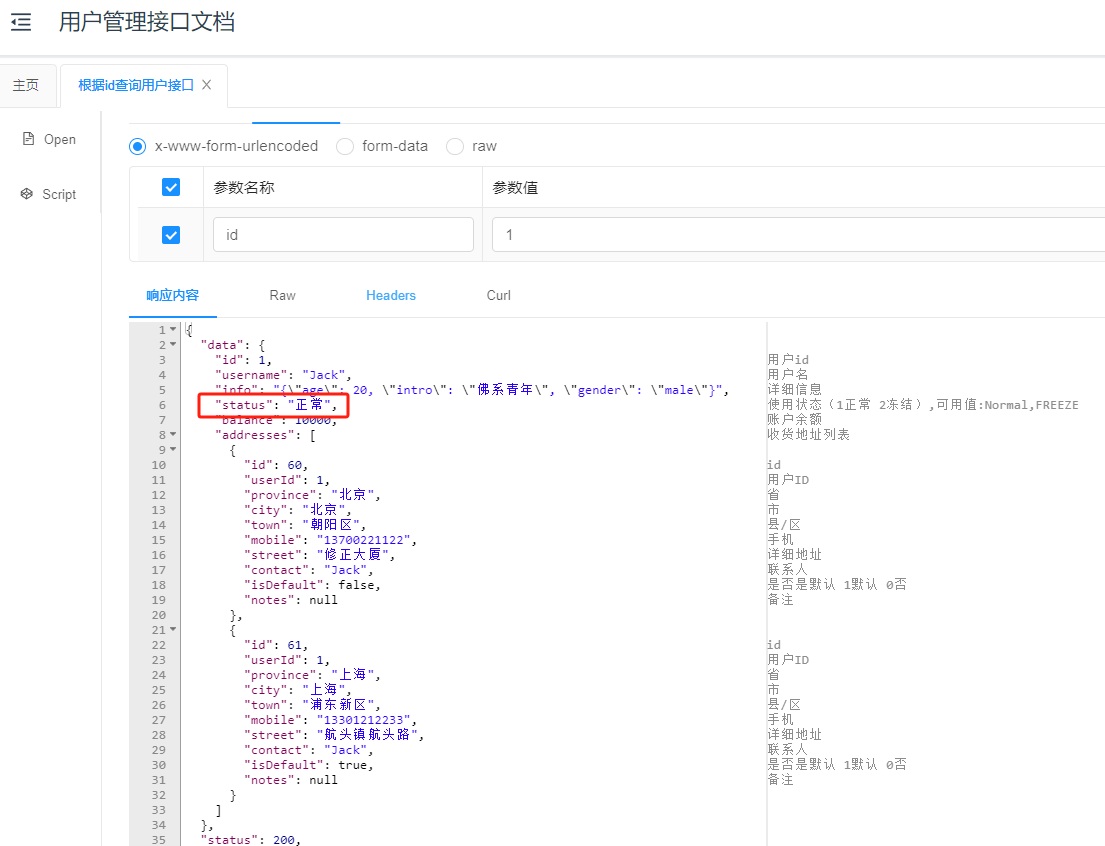This screenshot has height=846, width=1105.
Task: Open the Headers response tab
Action: click(391, 295)
